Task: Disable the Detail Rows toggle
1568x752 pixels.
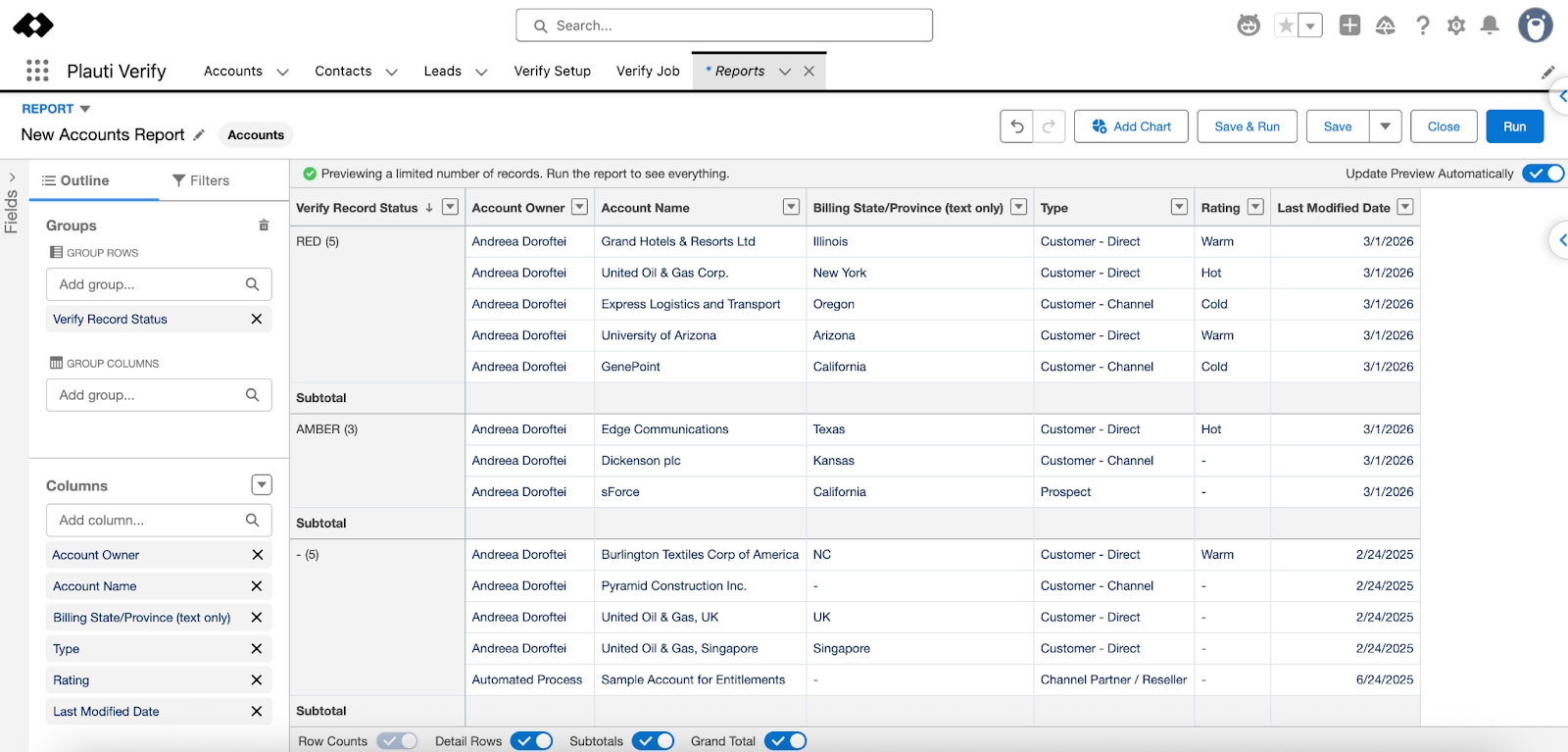Action: 532,741
